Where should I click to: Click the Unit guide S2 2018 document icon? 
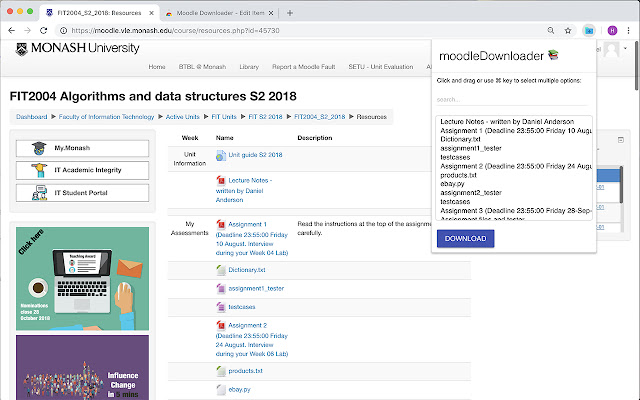click(220, 155)
